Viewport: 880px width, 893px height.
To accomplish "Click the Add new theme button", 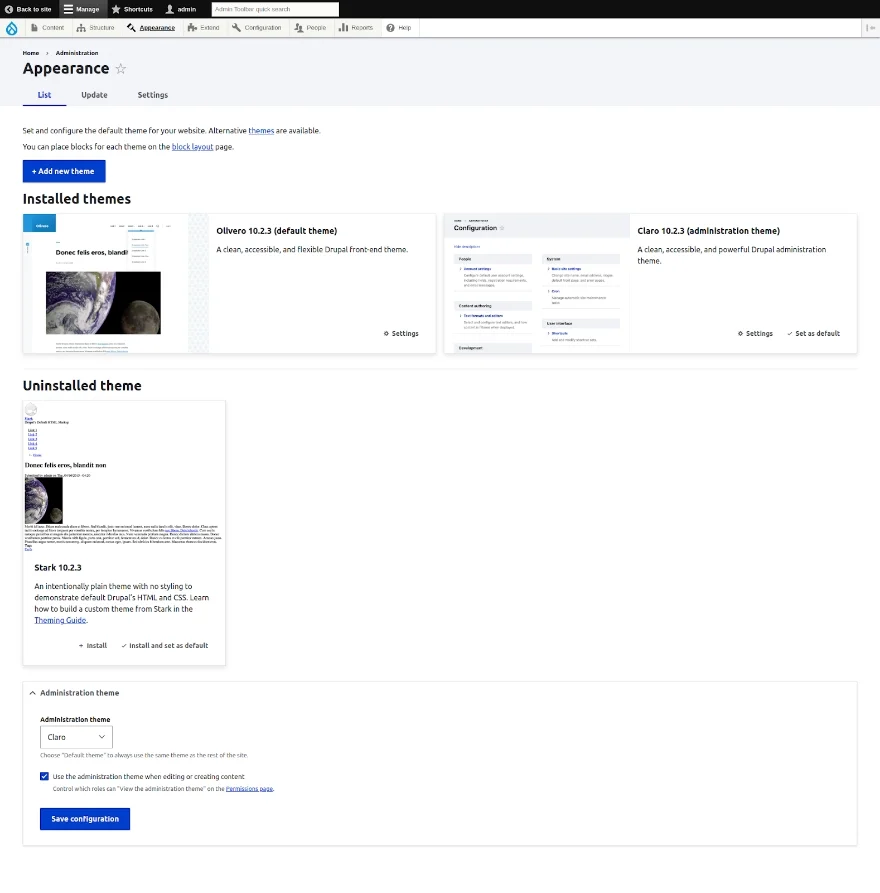I will click(63, 171).
